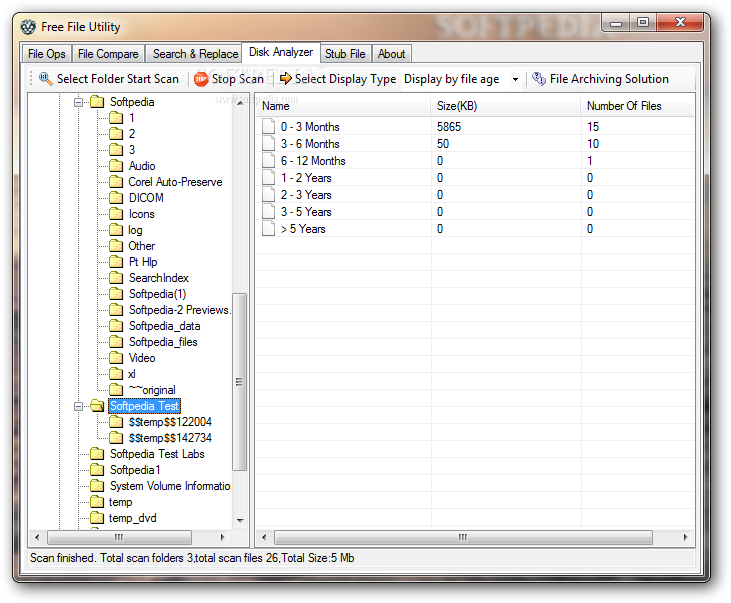731x603 pixels.
Task: Click the Softpedia_data folder icon
Action: [x=116, y=326]
